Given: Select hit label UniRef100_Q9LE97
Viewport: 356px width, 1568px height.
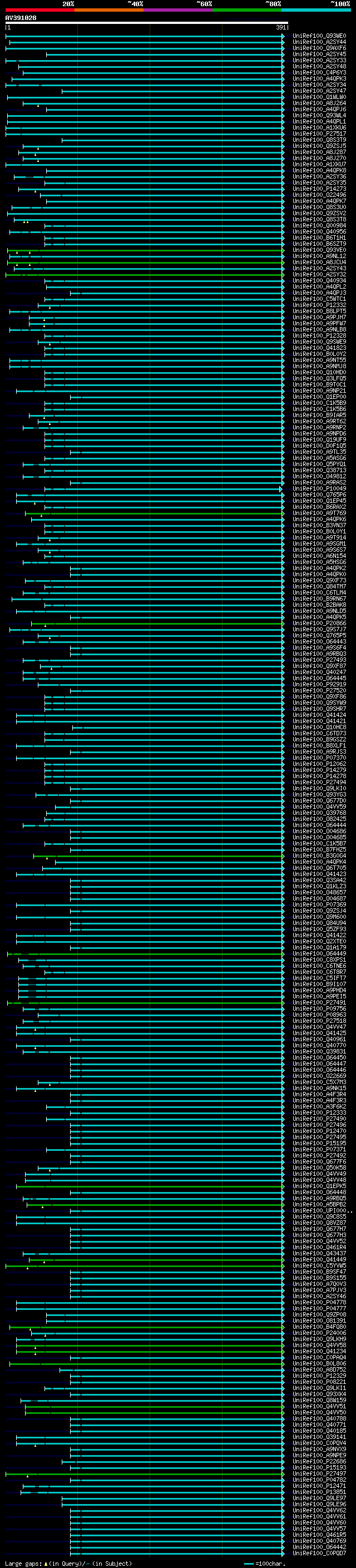Looking at the screenshot, I should pos(319,1498).
